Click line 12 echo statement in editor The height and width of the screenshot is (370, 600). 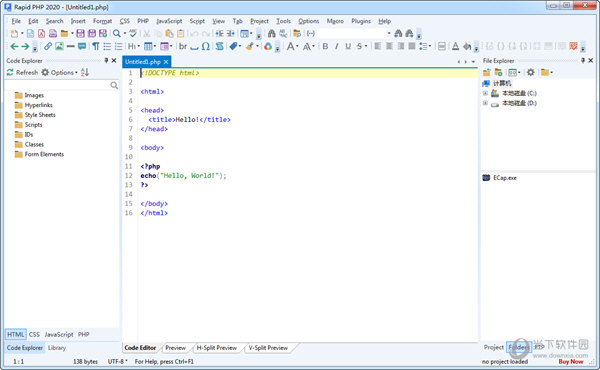183,176
